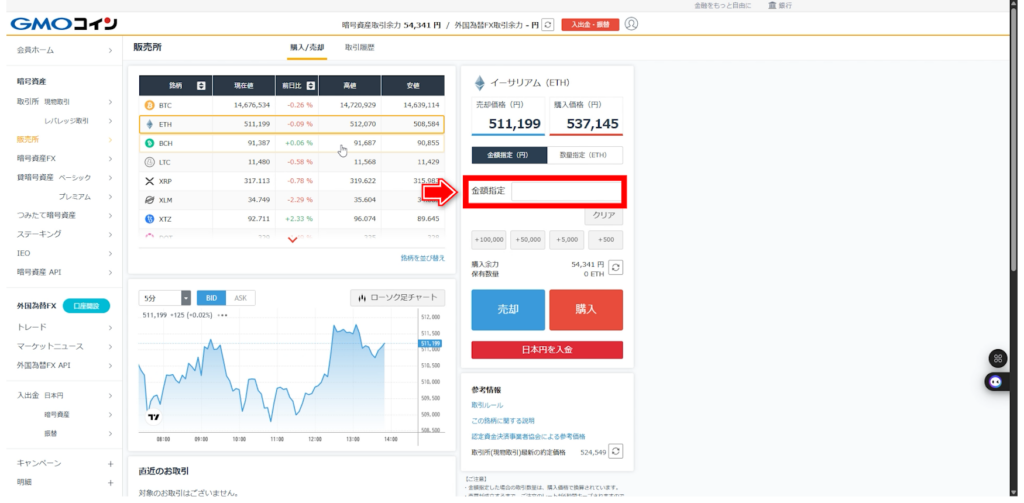
Task: Click the 金額指定 amount input field
Action: 565,190
